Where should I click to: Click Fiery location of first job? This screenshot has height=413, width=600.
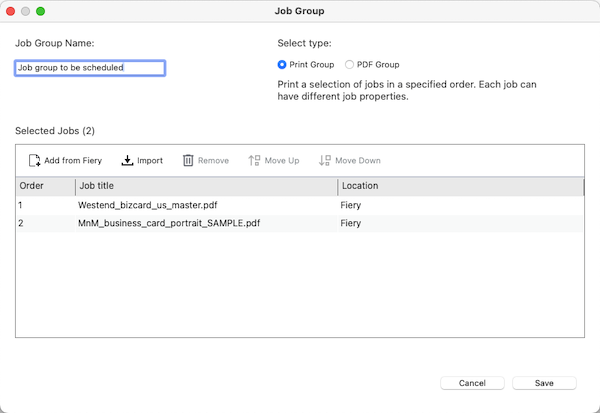click(x=351, y=205)
